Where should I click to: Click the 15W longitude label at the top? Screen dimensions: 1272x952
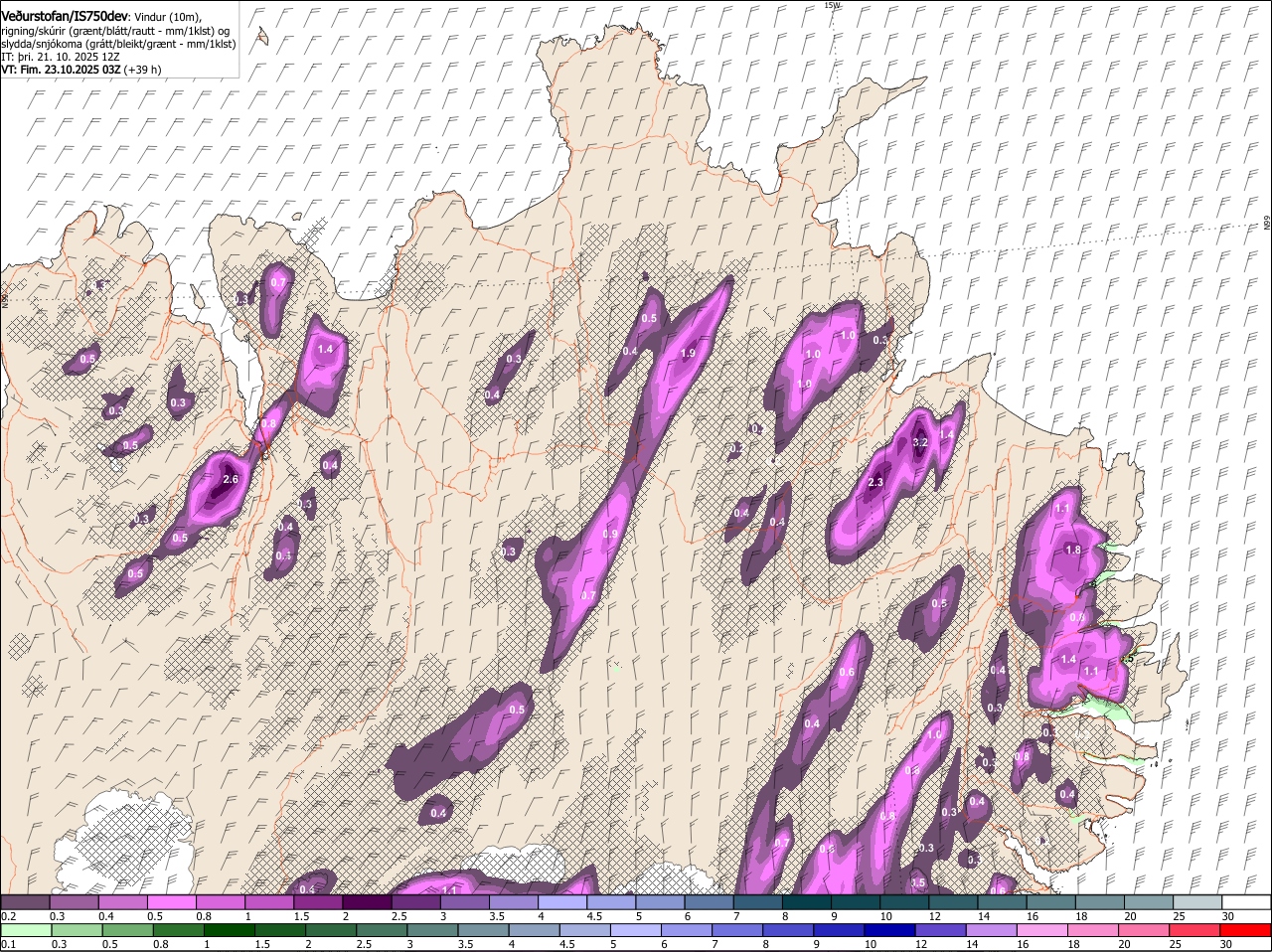(x=833, y=6)
